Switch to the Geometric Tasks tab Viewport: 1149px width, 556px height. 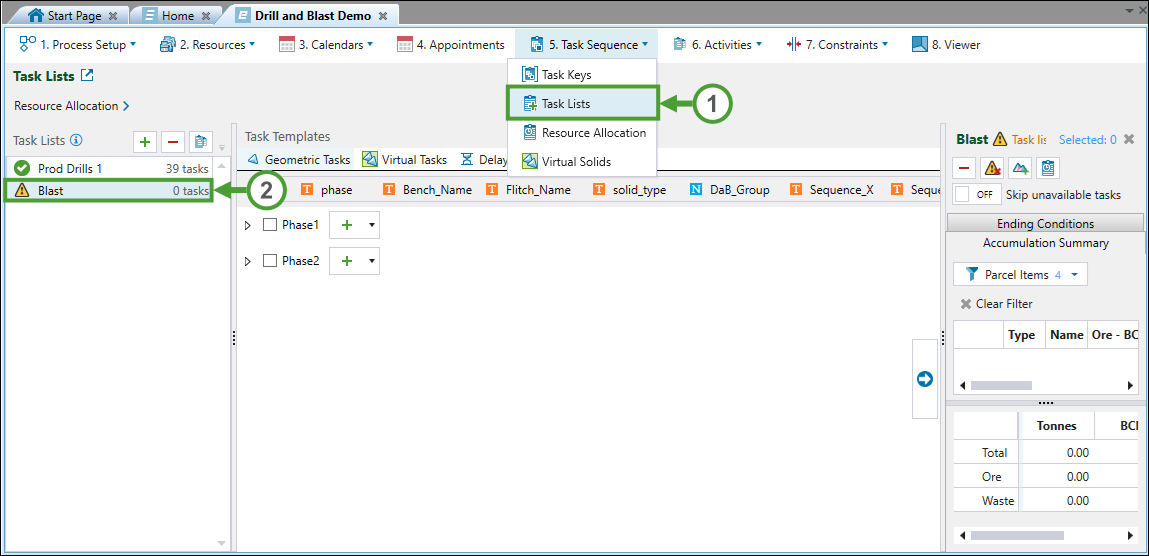click(x=298, y=159)
